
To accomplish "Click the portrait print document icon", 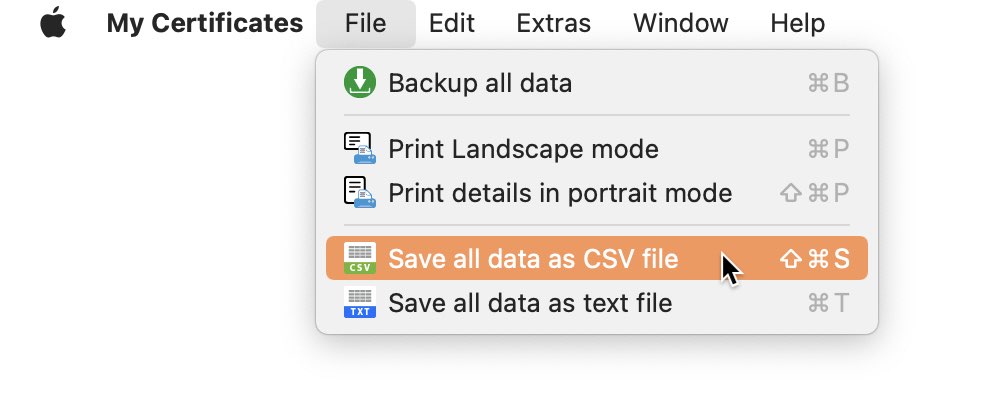I will coord(360,192).
